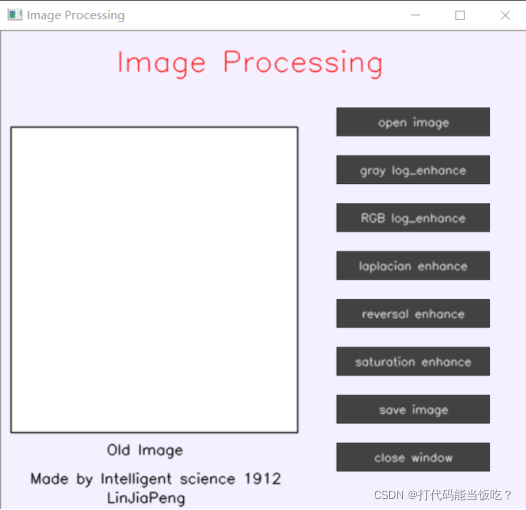Apply laplacian enhance

413,265
